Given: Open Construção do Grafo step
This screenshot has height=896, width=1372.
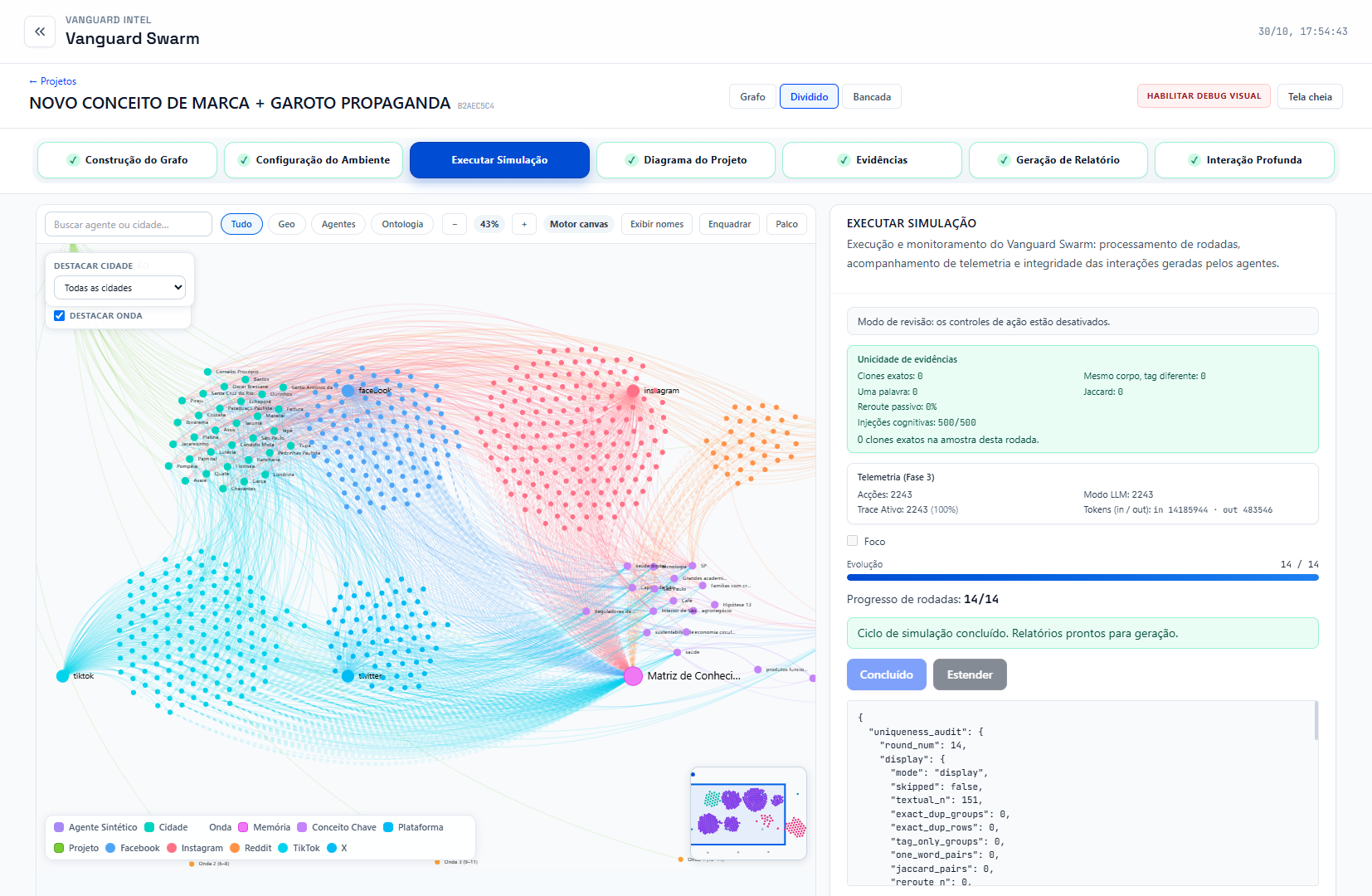Looking at the screenshot, I should (x=127, y=160).
